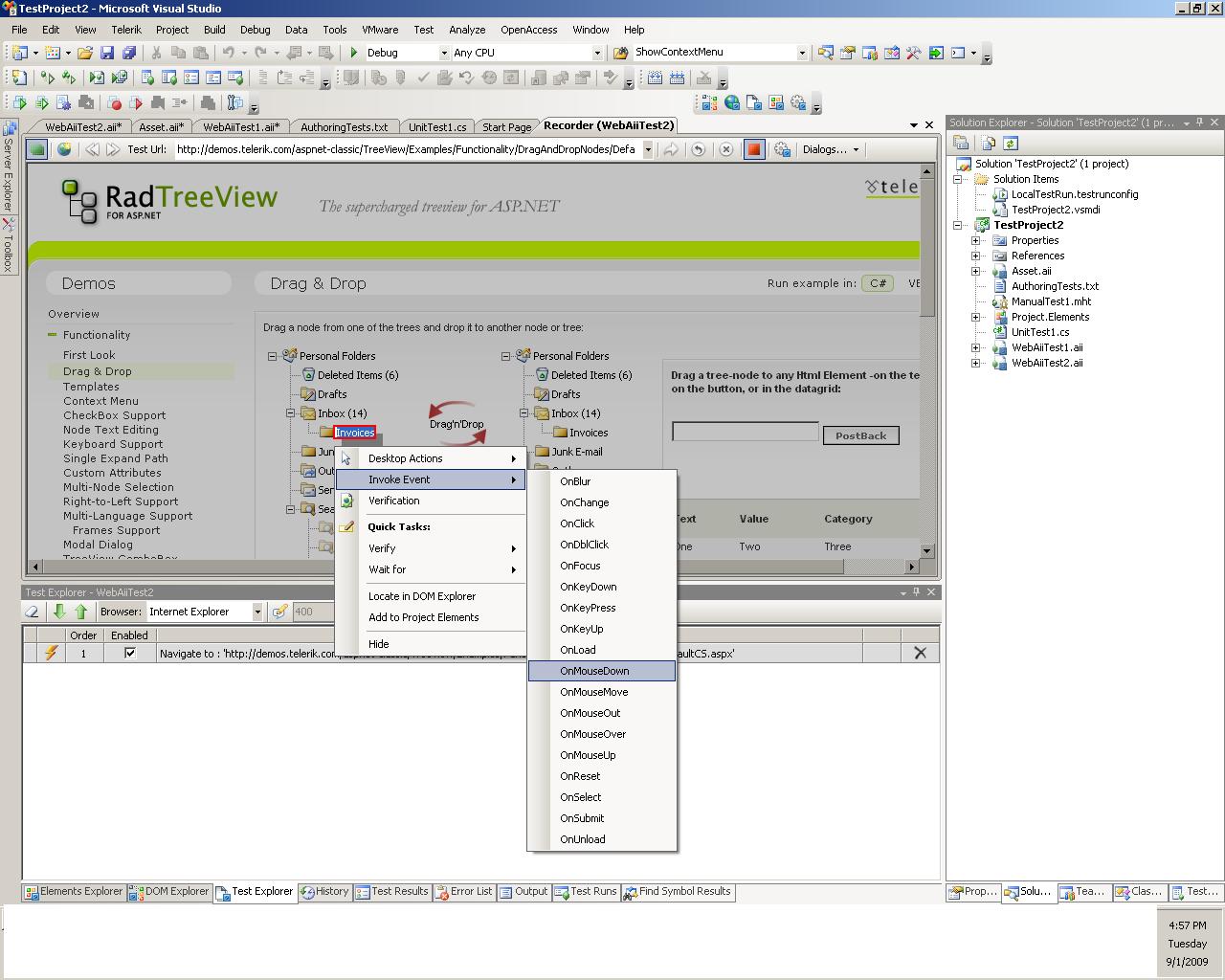
Task: Click the record red-dot test toolbar icon
Action: click(115, 103)
